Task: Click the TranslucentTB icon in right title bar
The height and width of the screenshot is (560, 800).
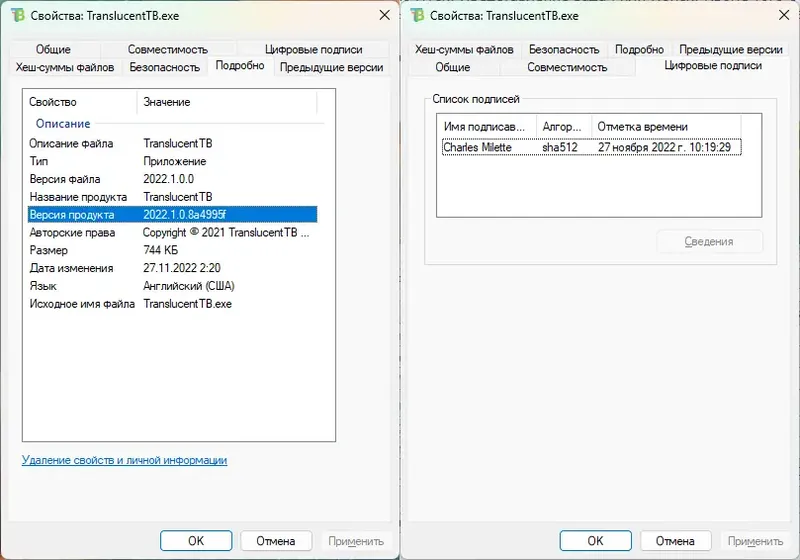Action: click(416, 15)
